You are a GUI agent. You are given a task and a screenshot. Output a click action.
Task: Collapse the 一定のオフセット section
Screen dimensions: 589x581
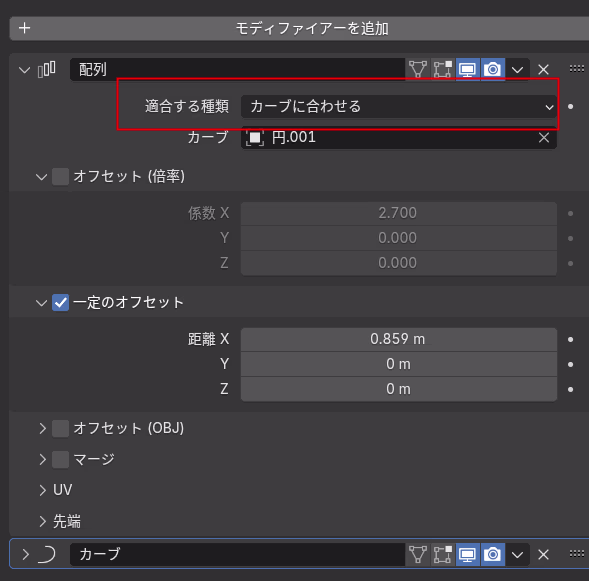[41, 303]
